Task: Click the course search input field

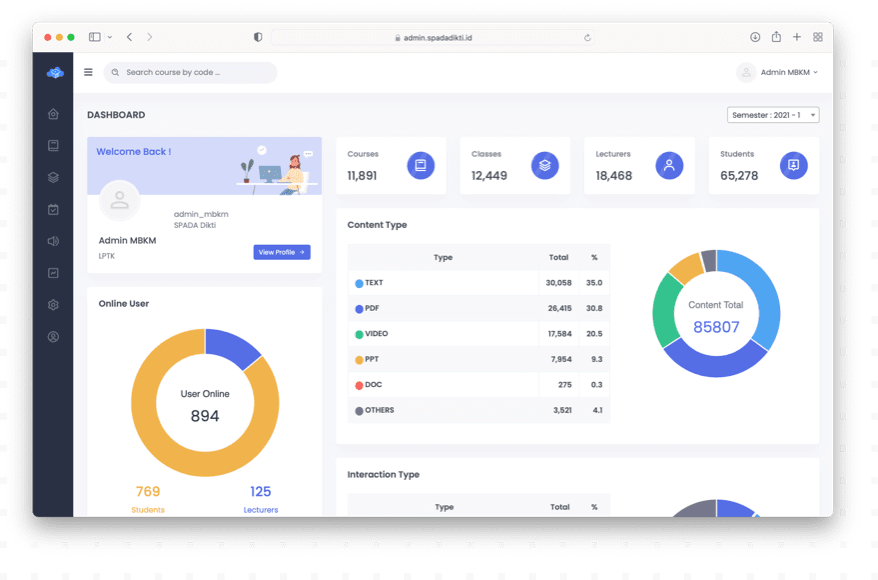Action: click(190, 71)
